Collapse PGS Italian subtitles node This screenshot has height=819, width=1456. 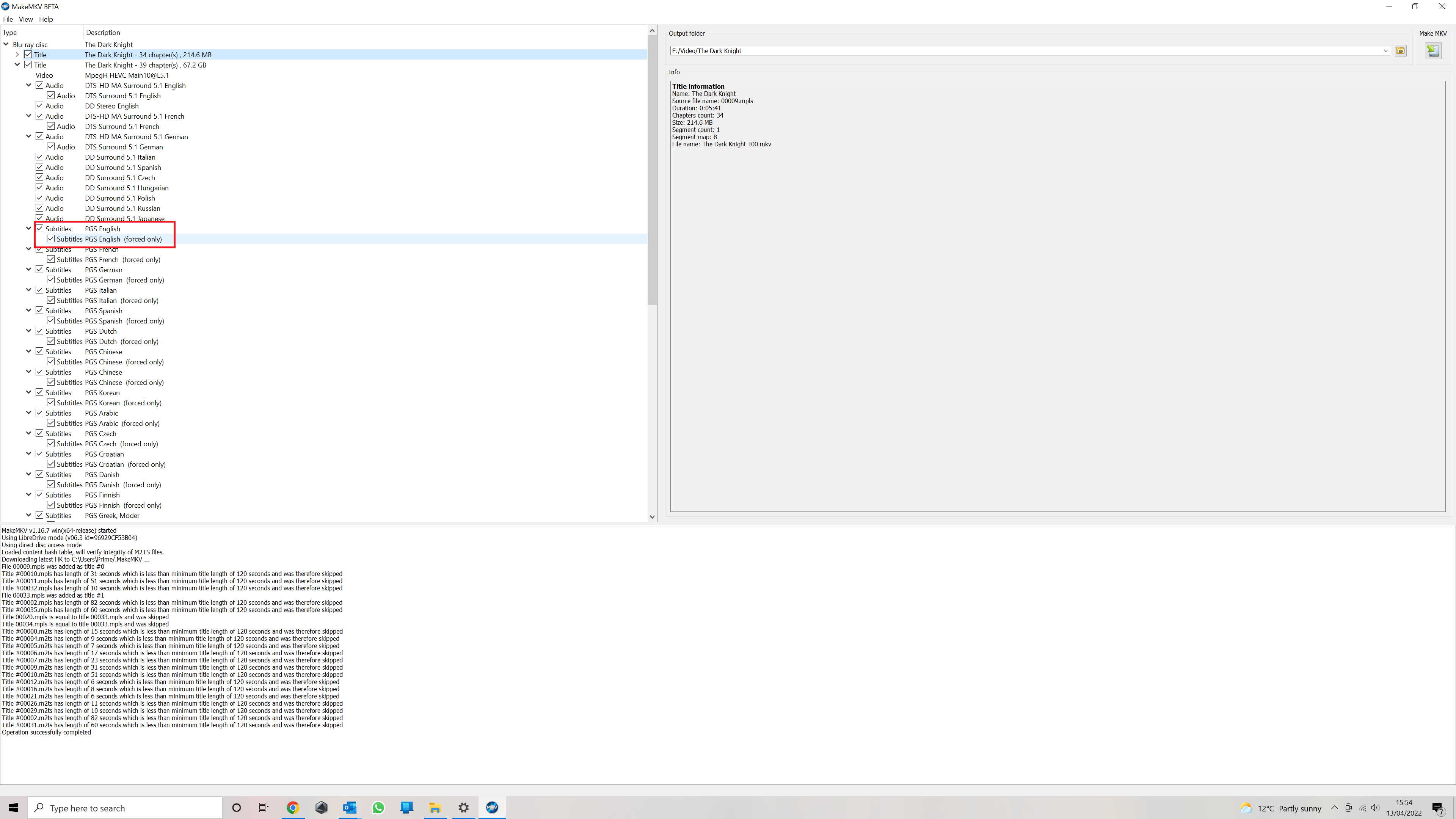click(29, 290)
